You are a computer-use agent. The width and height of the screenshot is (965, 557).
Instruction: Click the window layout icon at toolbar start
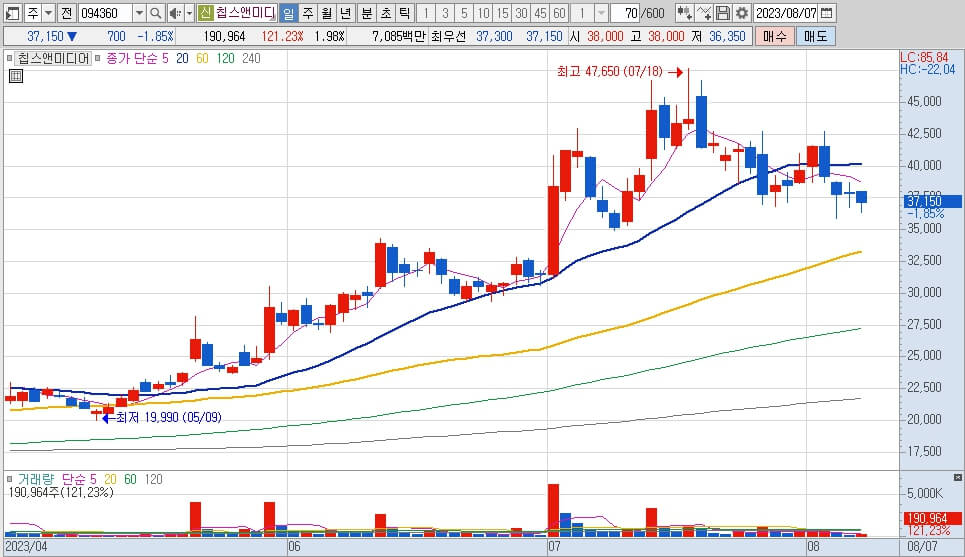click(12, 13)
